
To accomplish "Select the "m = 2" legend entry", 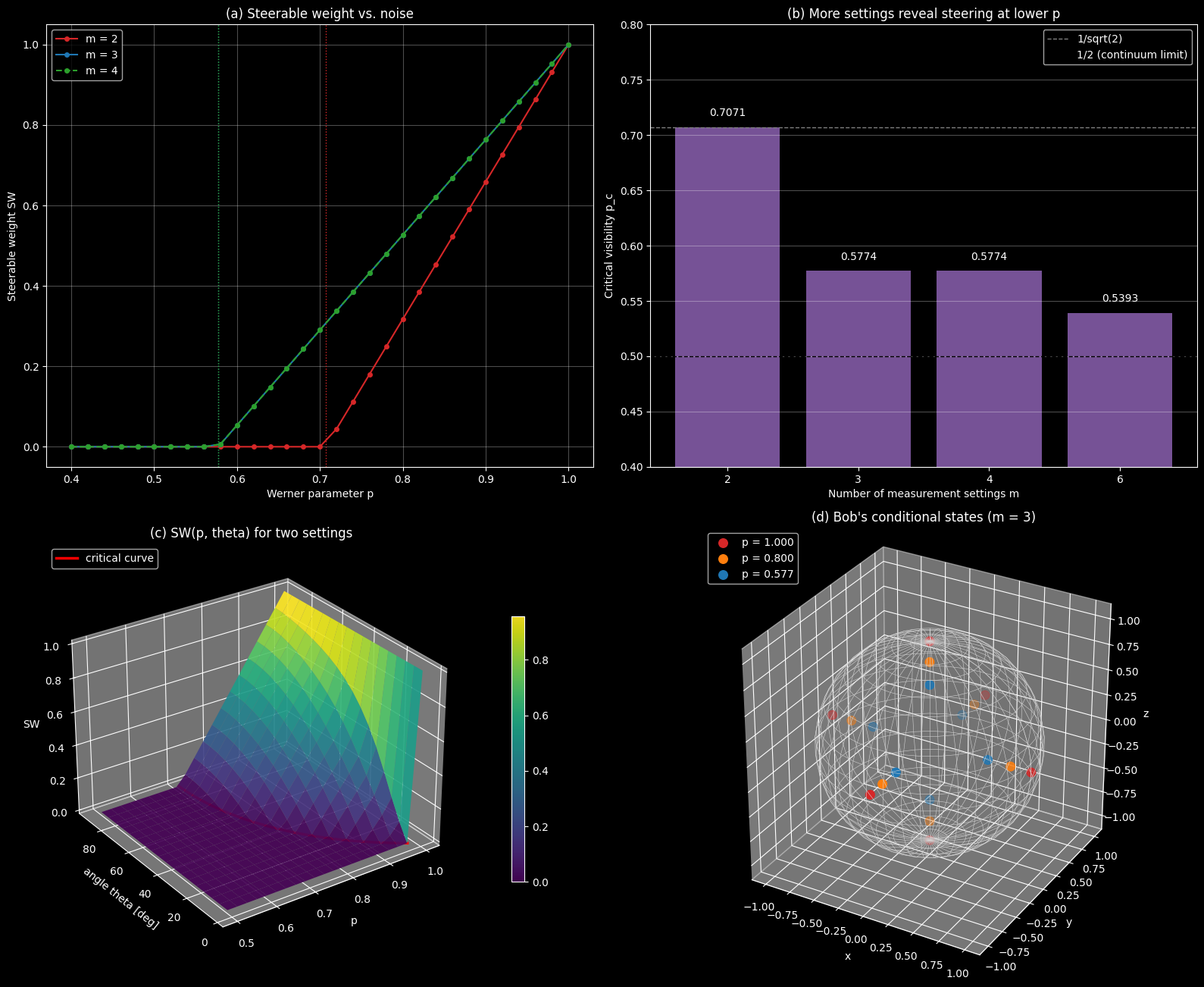I will click(x=86, y=39).
